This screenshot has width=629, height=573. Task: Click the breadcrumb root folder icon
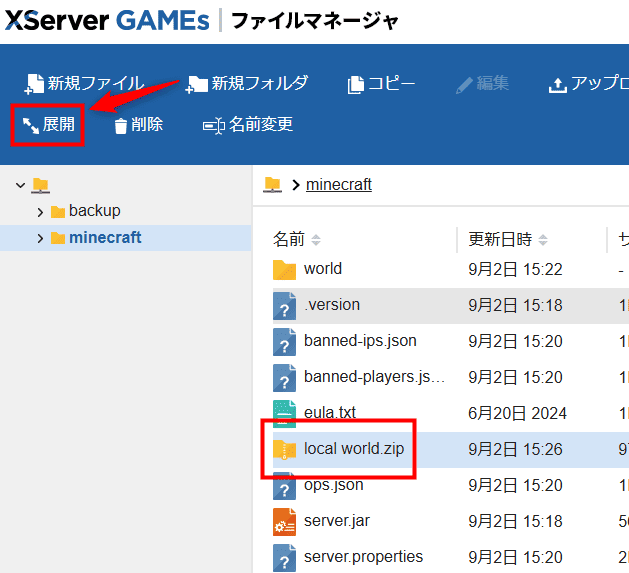coord(272,185)
